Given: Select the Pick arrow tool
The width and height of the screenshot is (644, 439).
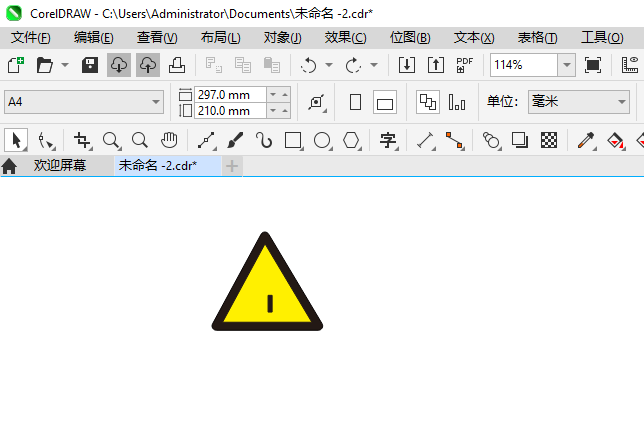Looking at the screenshot, I should point(16,140).
